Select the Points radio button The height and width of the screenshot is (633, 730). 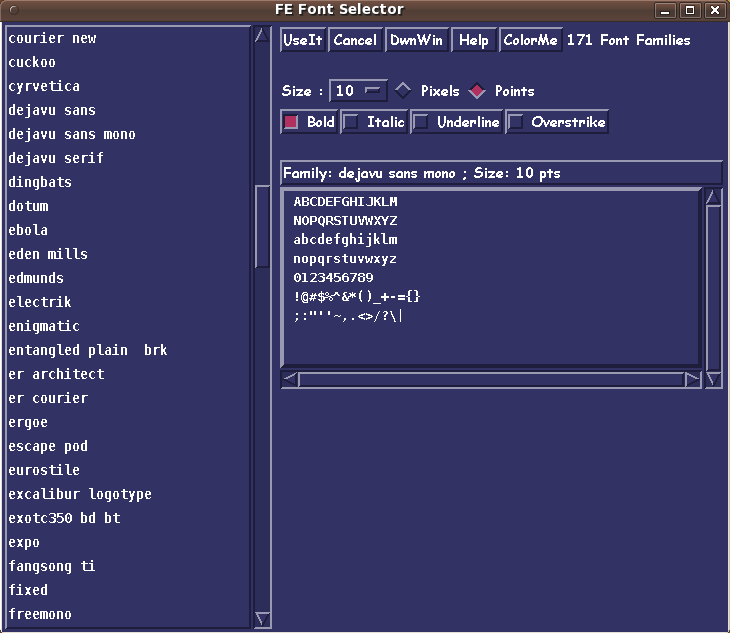click(x=477, y=91)
